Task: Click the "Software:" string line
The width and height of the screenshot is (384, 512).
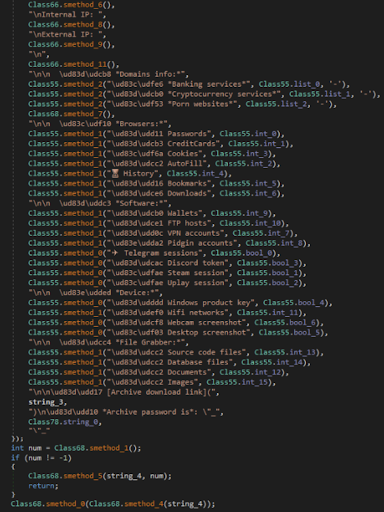Action: (100, 203)
